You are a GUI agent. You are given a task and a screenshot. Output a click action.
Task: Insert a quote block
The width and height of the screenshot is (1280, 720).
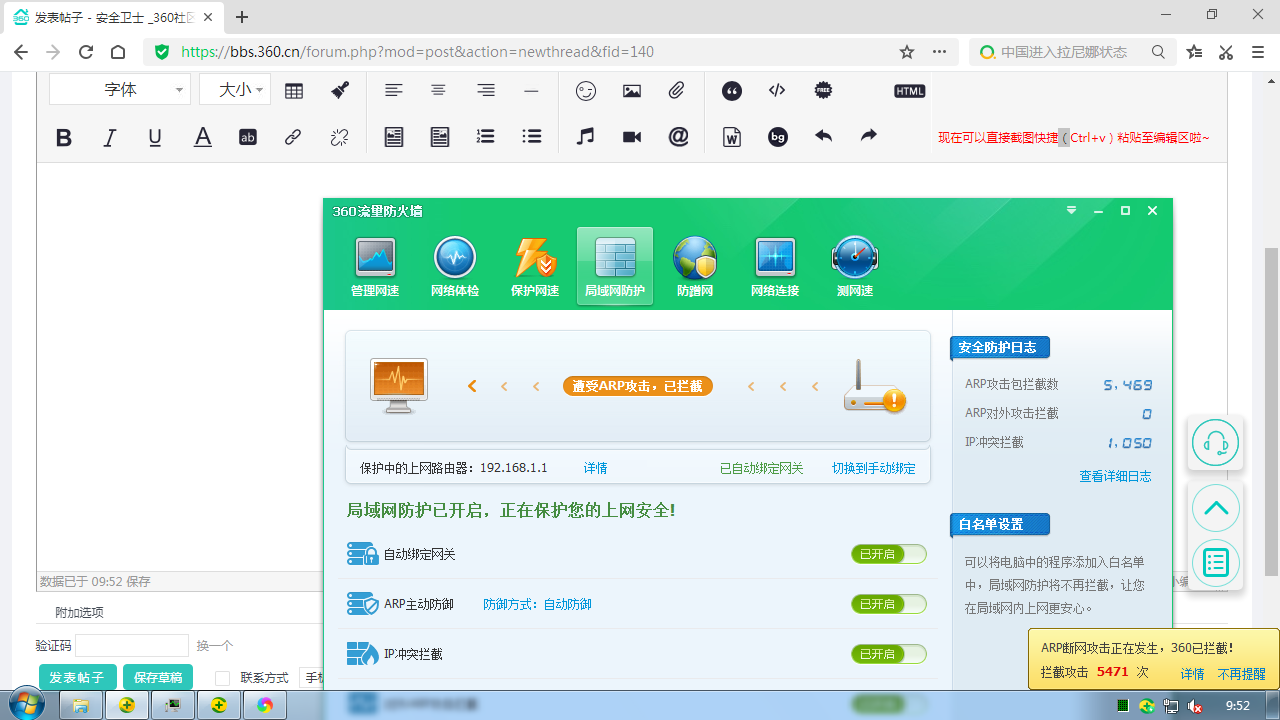click(732, 91)
